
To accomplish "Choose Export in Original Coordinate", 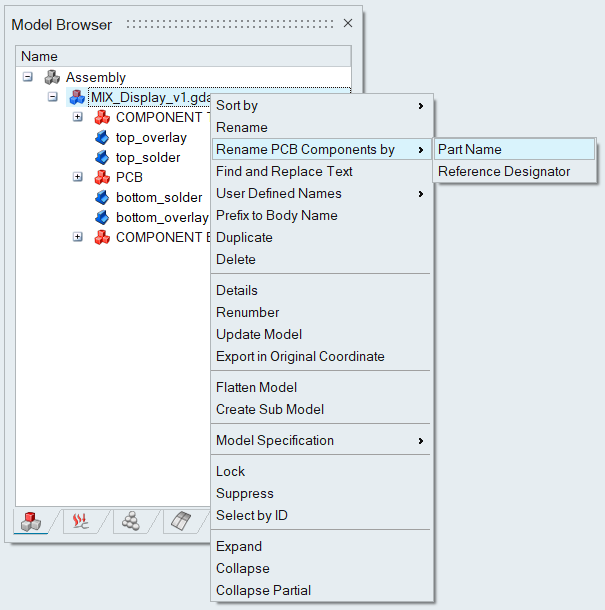I will (322, 356).
